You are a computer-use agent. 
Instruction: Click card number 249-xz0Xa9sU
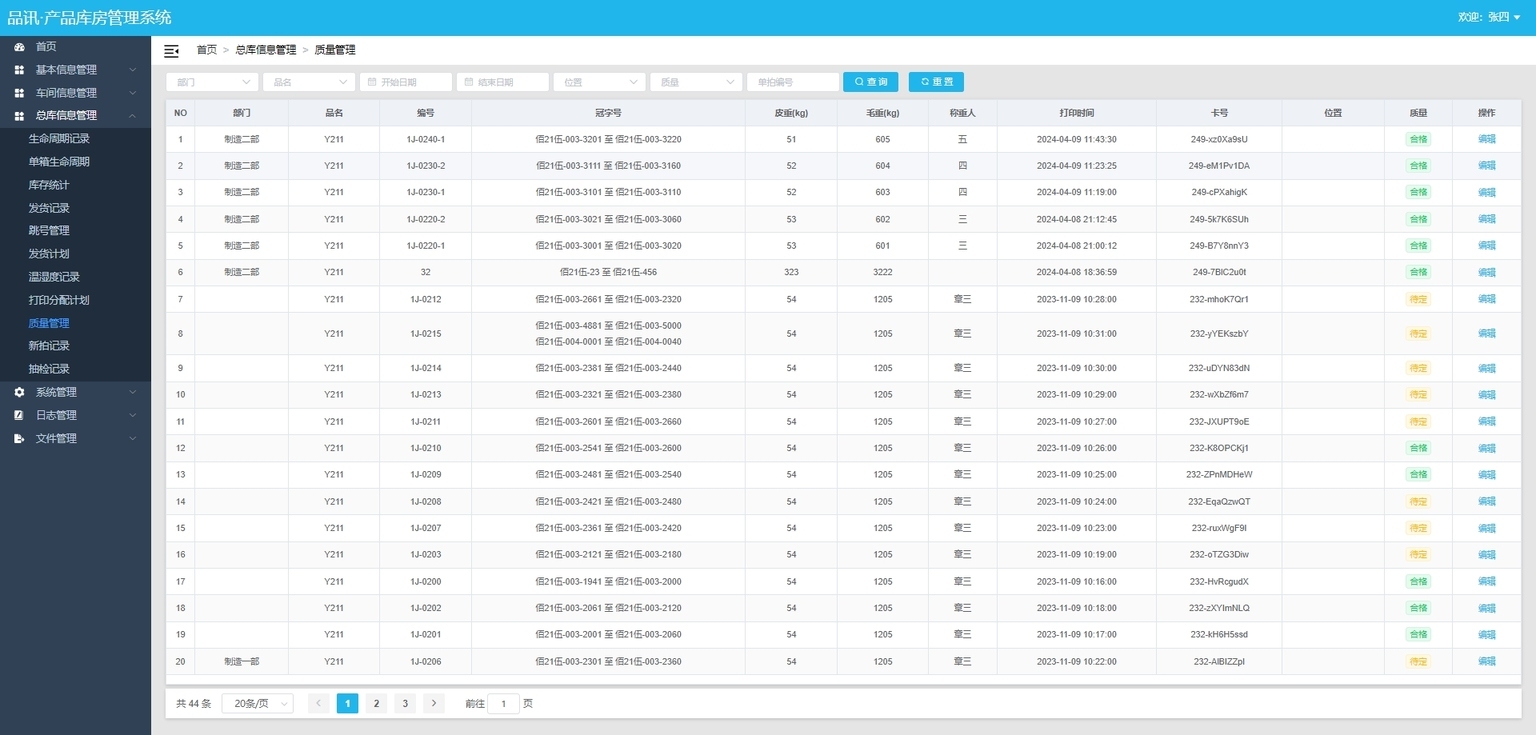coord(1219,139)
